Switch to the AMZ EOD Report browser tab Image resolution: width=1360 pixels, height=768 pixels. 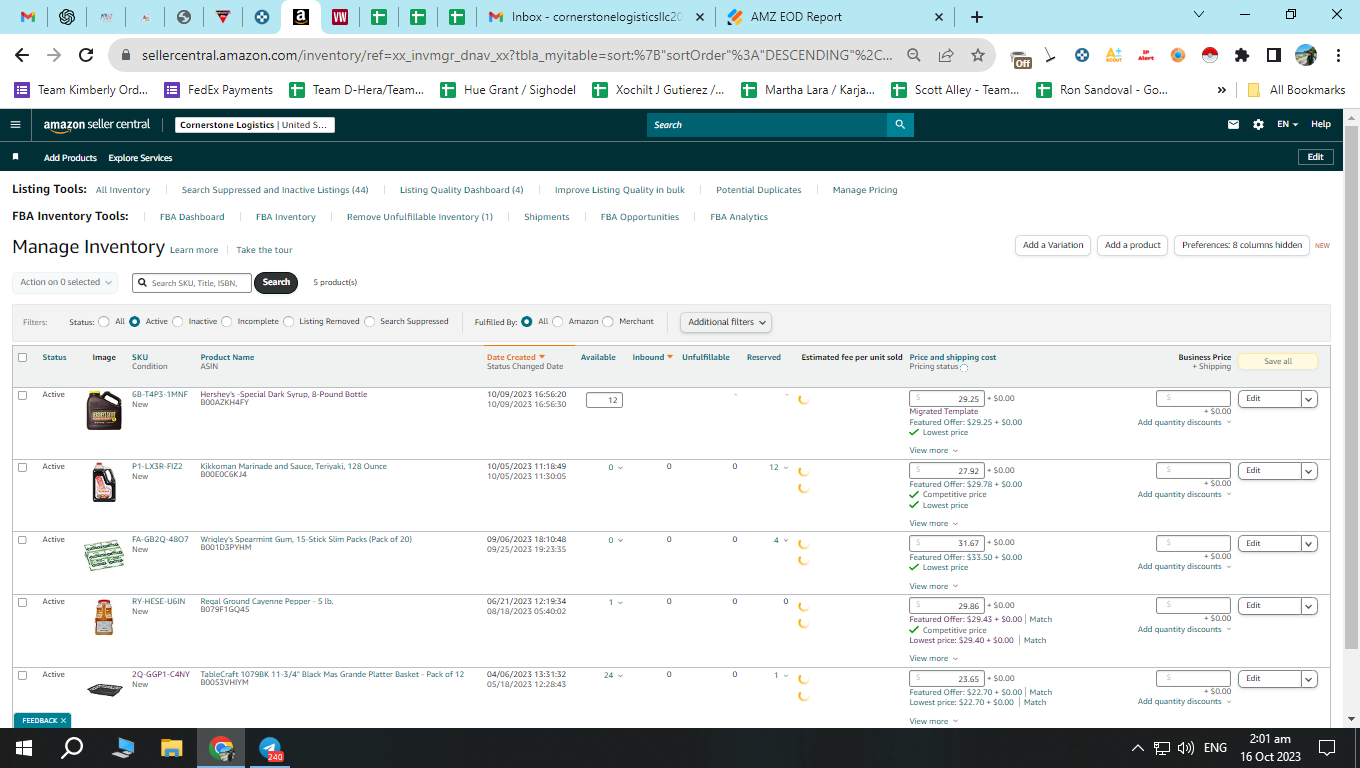835,17
